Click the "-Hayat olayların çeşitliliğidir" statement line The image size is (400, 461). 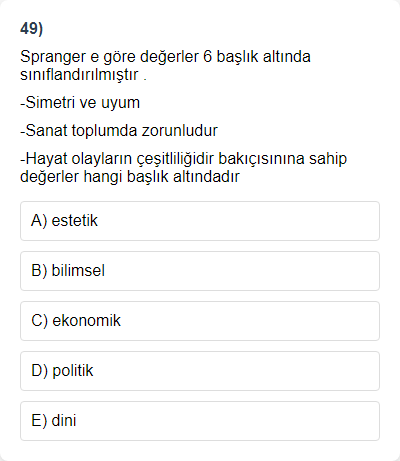[x=184, y=159]
